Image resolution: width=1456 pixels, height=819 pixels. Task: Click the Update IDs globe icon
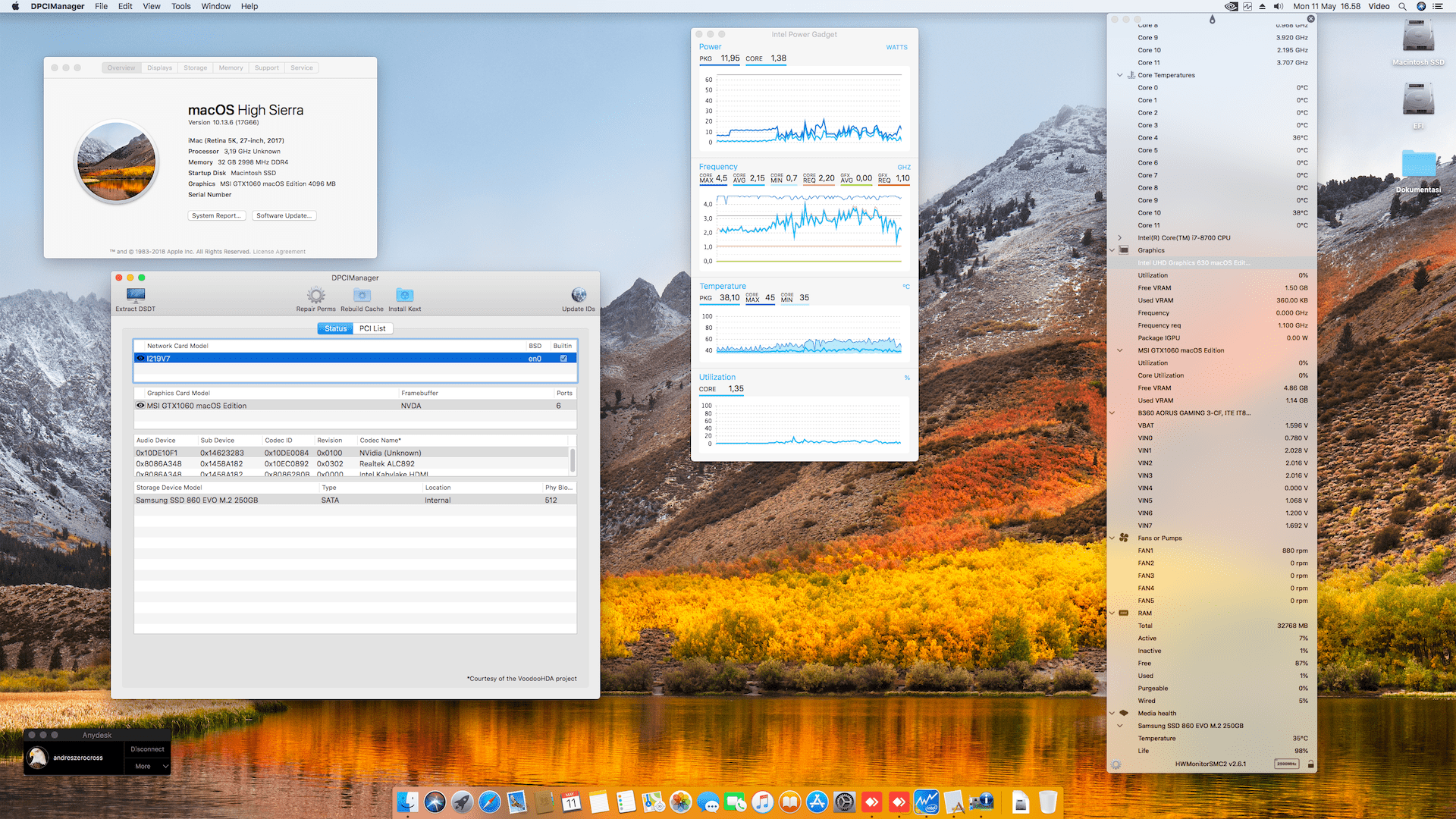coord(579,295)
